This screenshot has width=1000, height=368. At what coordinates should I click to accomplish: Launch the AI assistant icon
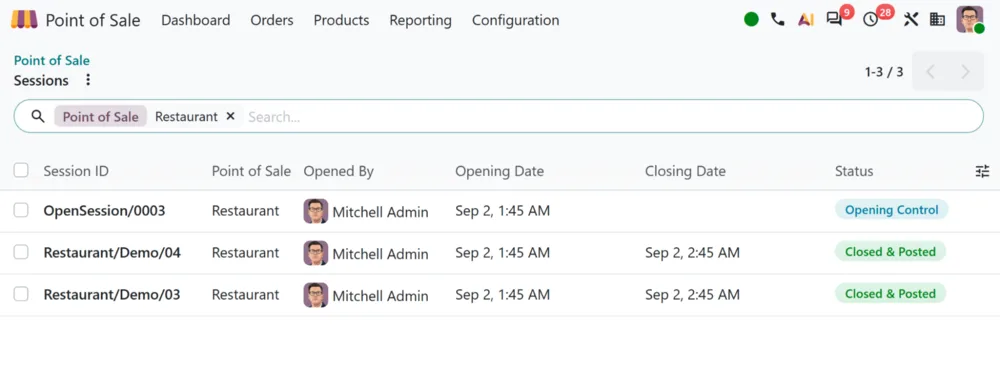point(805,20)
